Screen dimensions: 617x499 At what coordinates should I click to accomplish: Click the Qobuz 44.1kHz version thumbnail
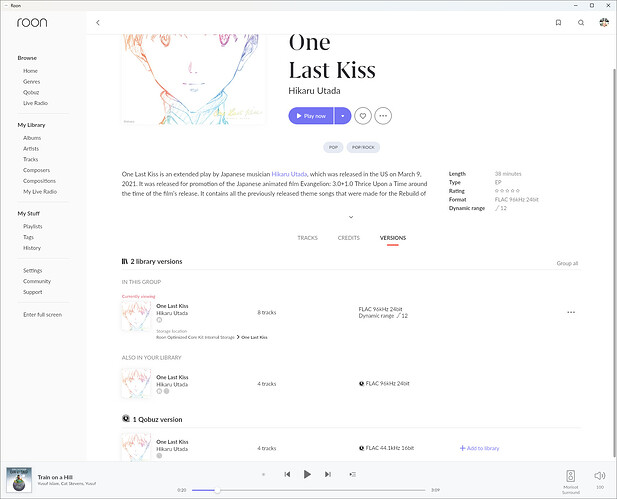(136, 447)
